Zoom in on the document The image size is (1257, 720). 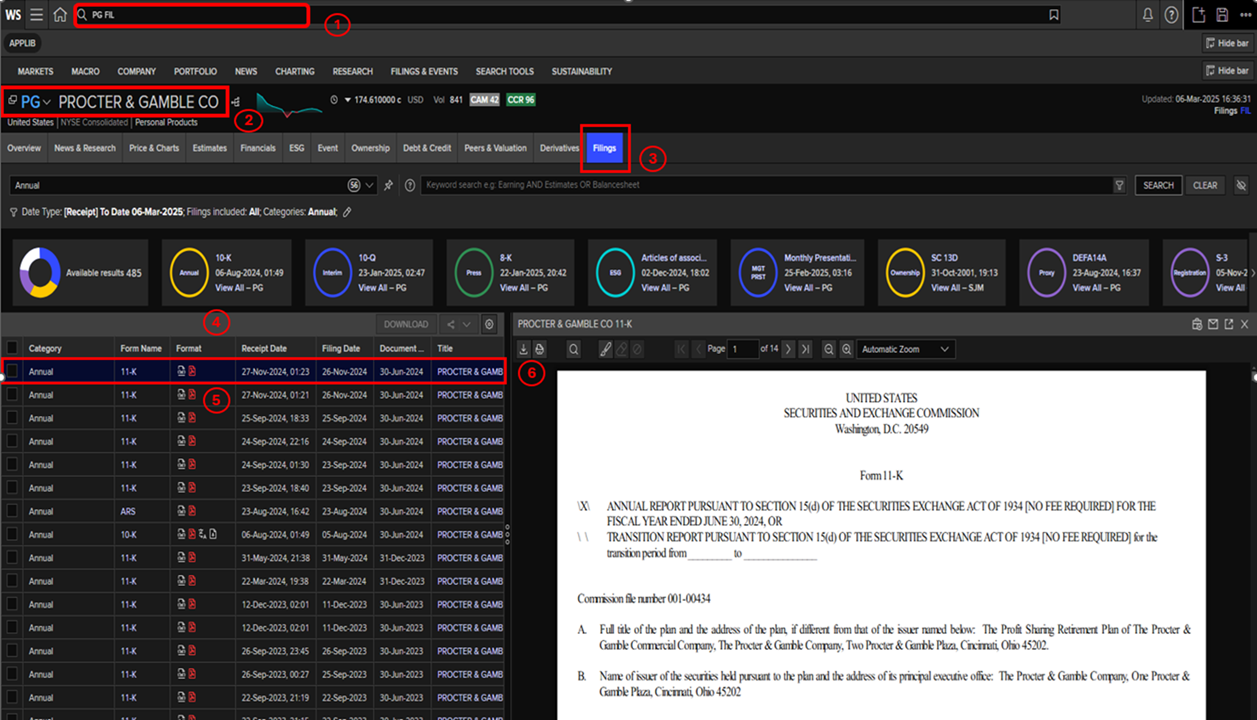[x=846, y=349]
